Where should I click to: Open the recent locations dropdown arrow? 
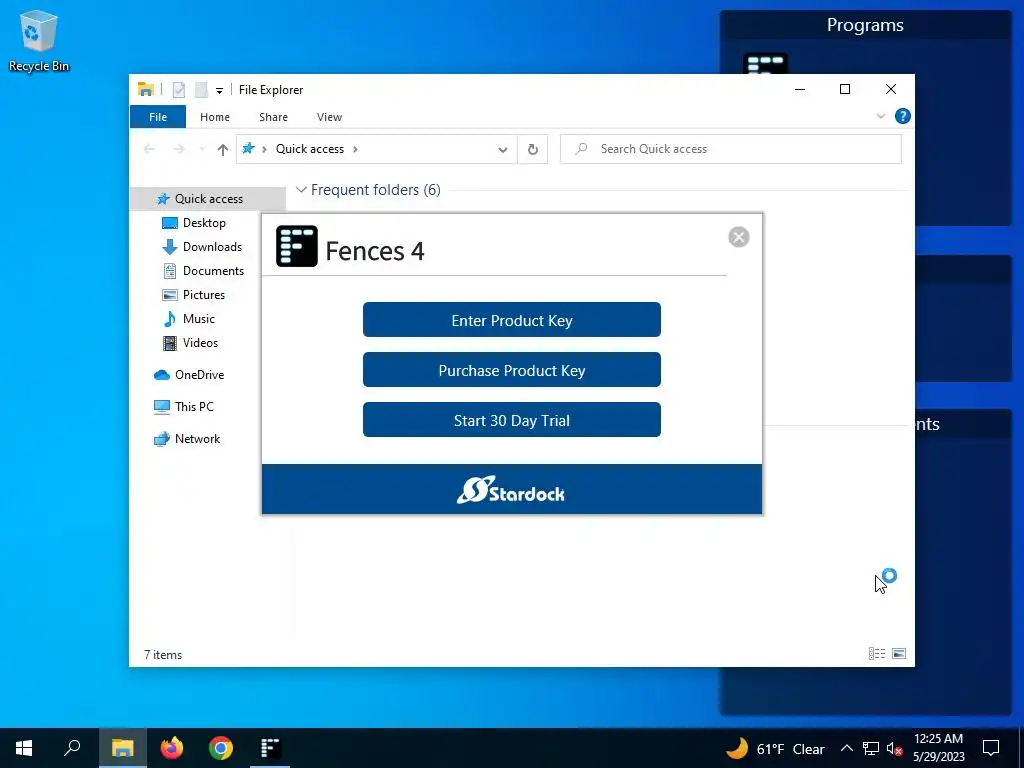tap(202, 150)
